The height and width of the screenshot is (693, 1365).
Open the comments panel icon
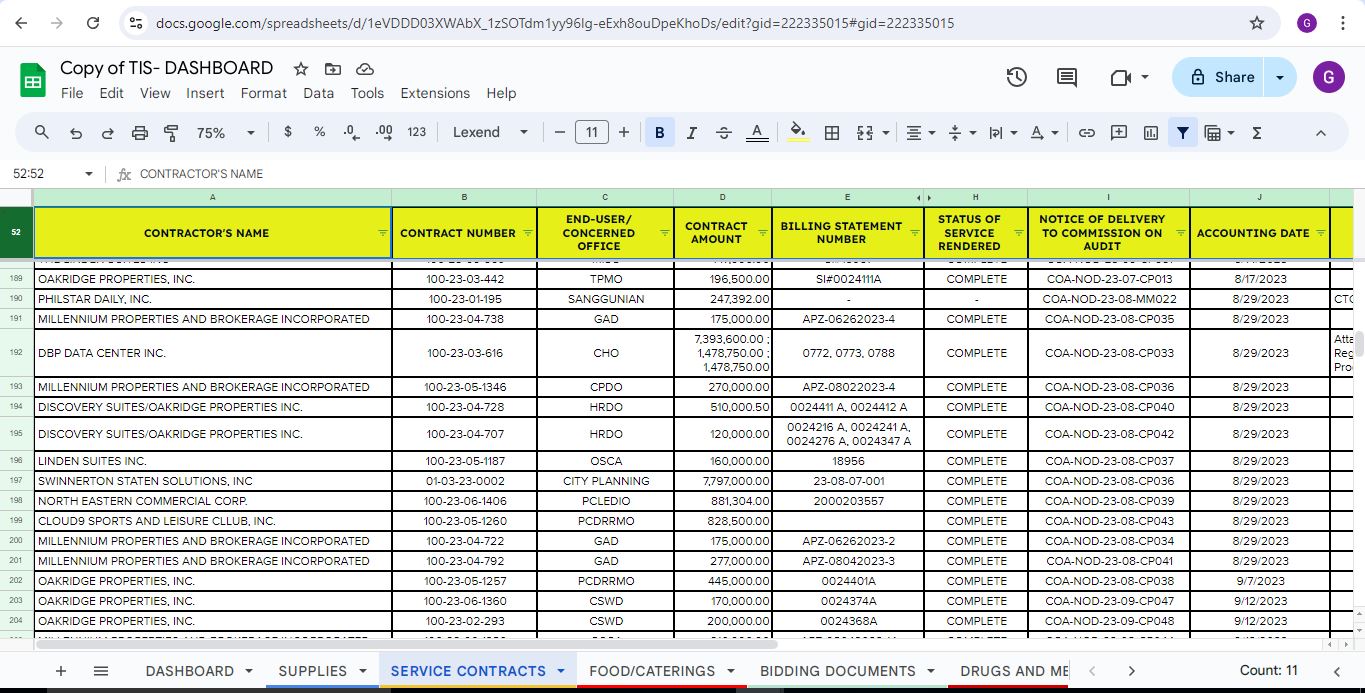click(x=1067, y=77)
